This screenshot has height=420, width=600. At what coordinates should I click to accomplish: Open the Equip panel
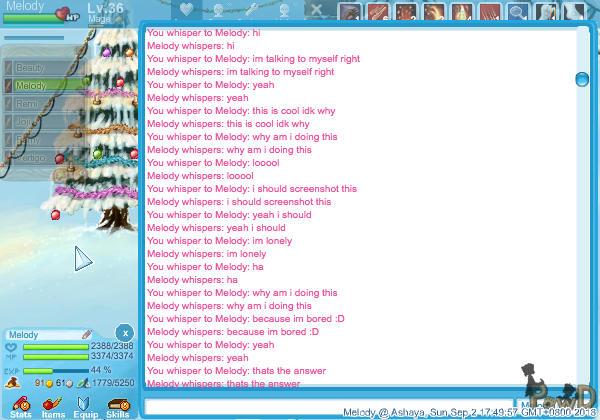point(85,404)
